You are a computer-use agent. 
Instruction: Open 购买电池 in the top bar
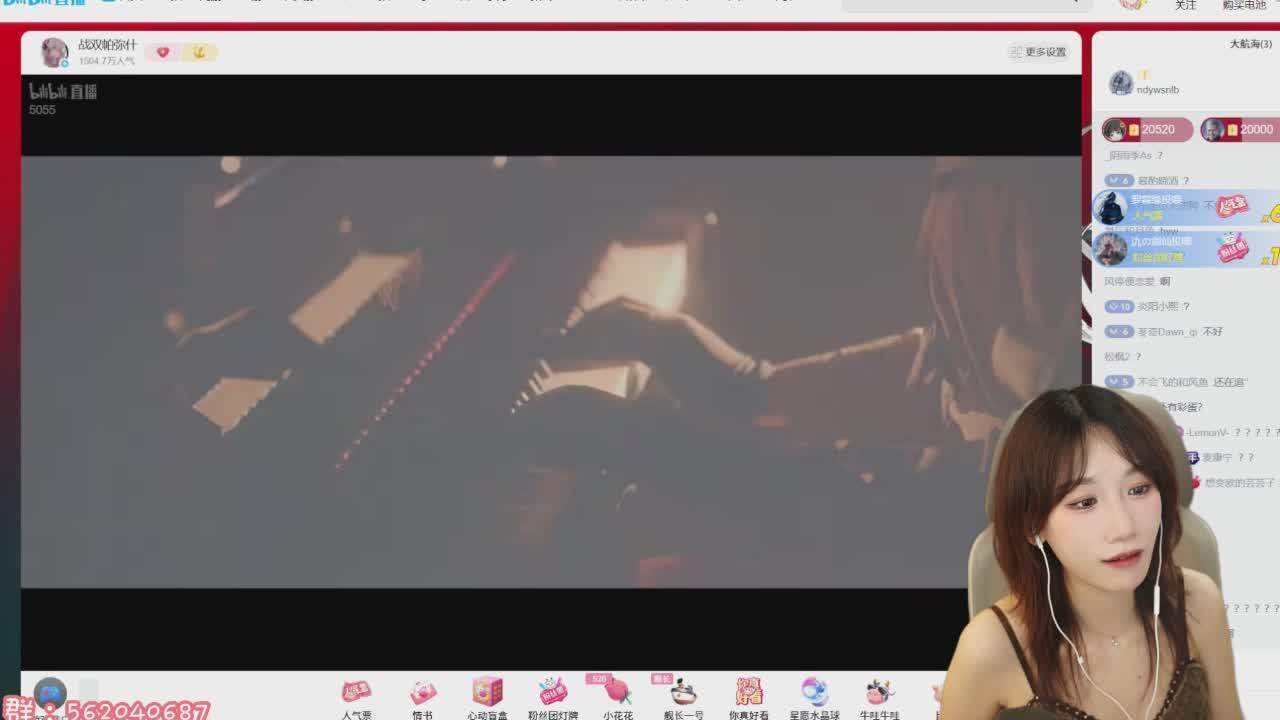pyautogui.click(x=1244, y=5)
